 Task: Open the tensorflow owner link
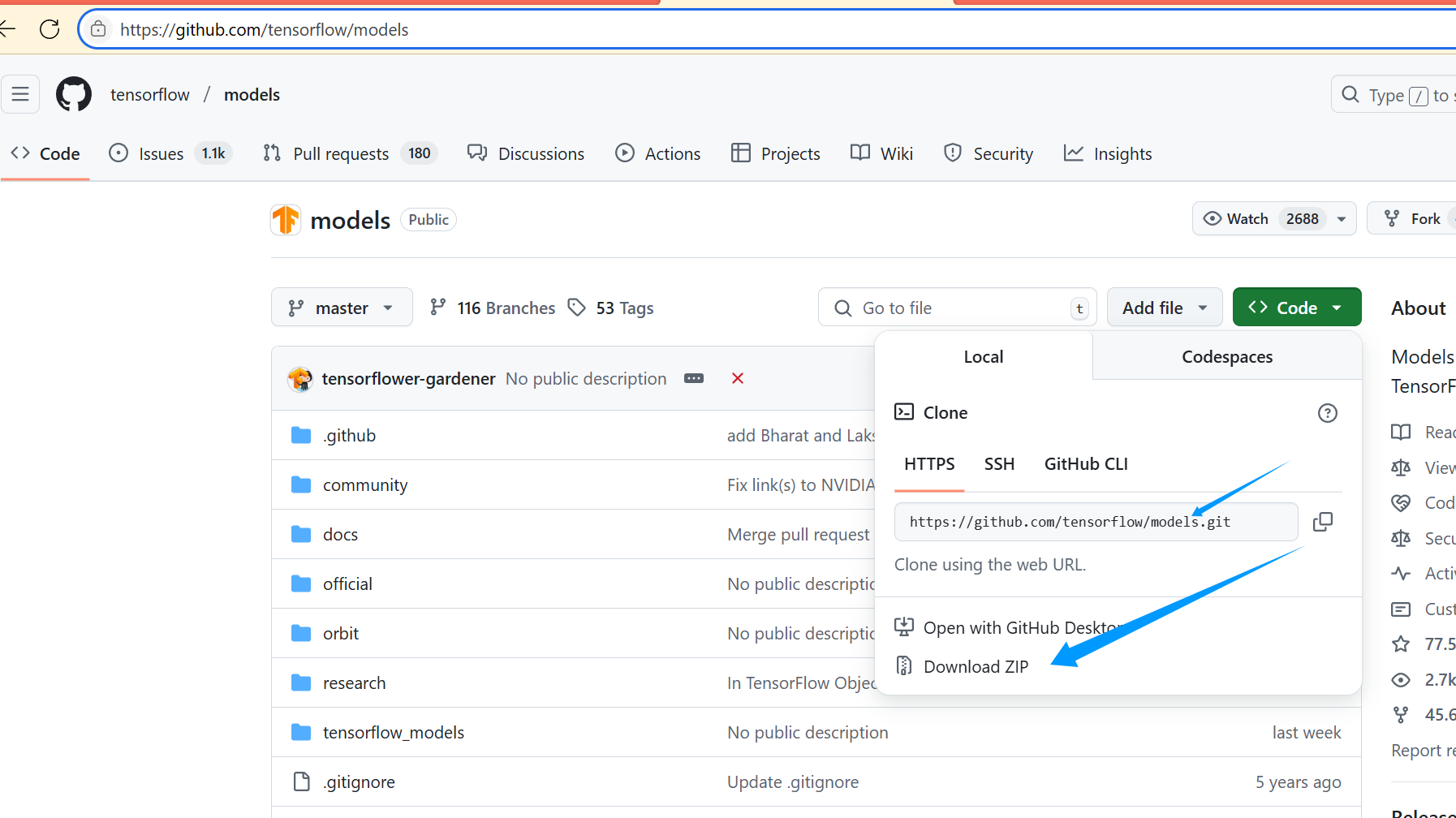point(150,94)
